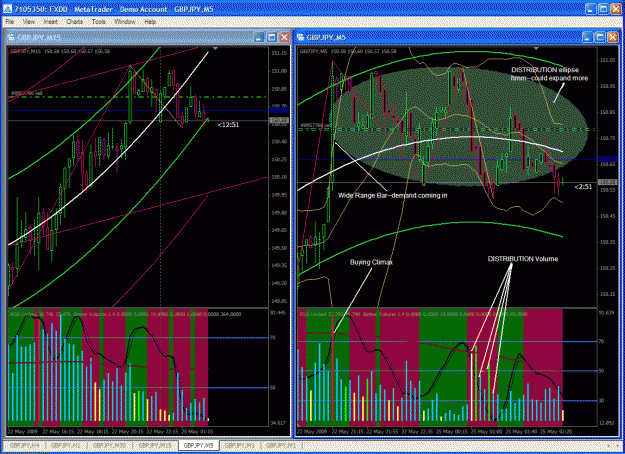Close the GBPJPY,M5 chart window
625x454 pixels.
613,37
